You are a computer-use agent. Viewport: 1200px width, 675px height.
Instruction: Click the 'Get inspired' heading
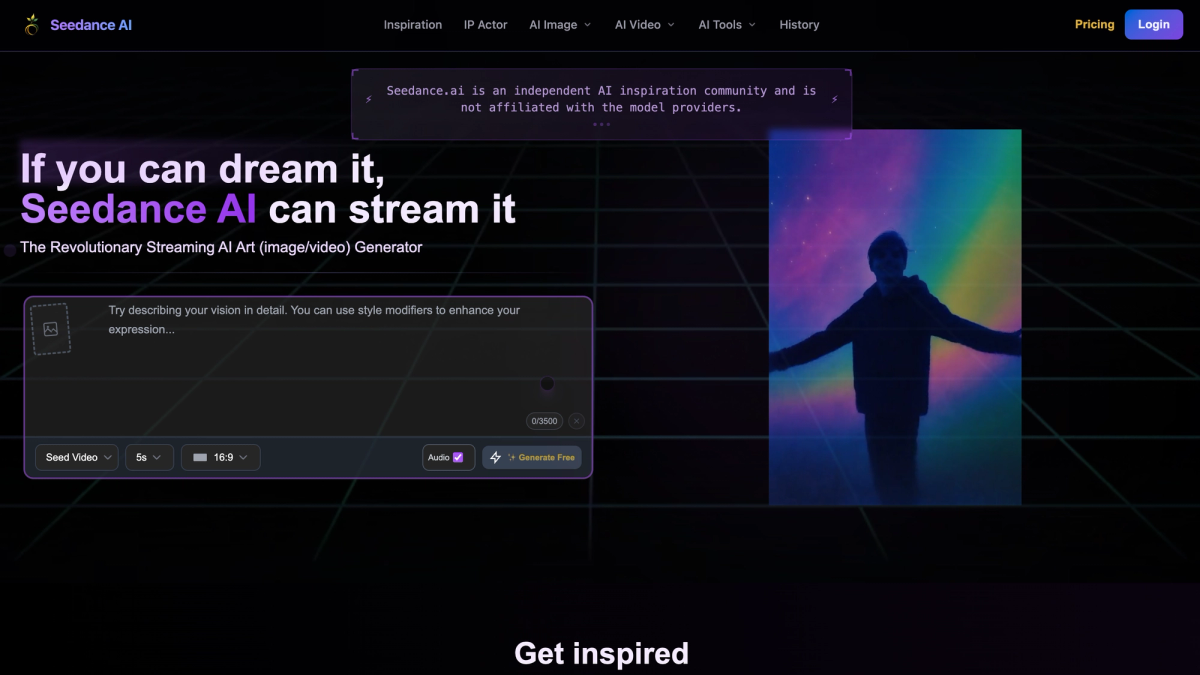pos(601,653)
